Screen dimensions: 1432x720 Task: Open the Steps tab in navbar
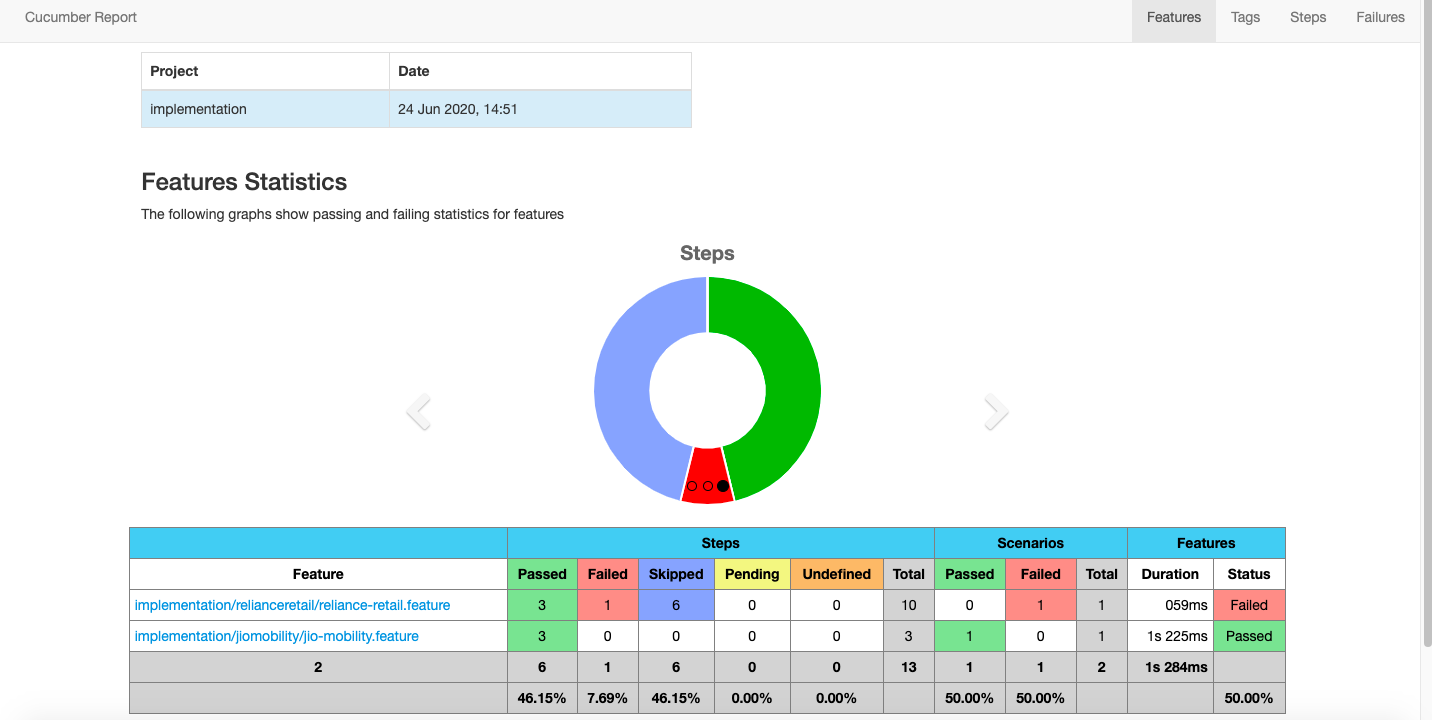tap(1307, 17)
